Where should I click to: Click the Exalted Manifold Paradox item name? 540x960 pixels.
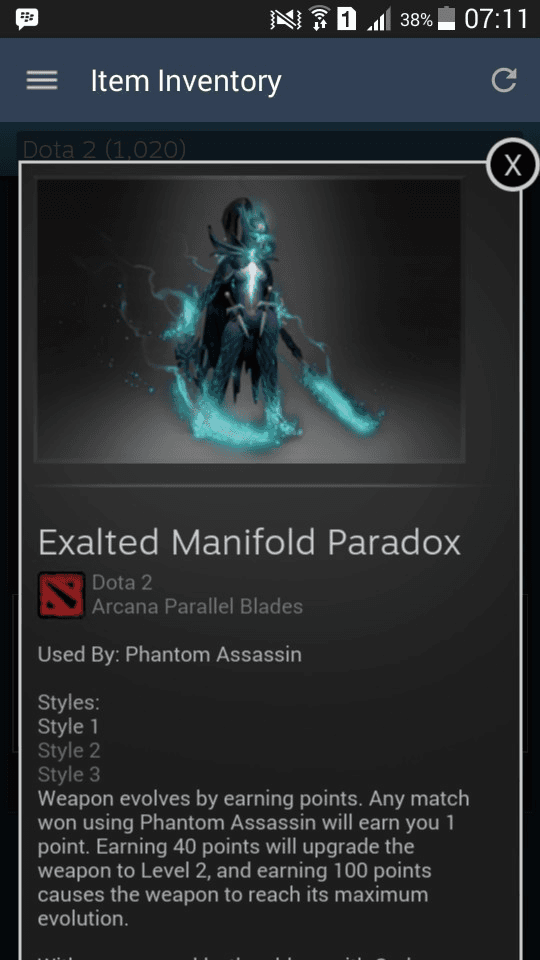coord(249,542)
